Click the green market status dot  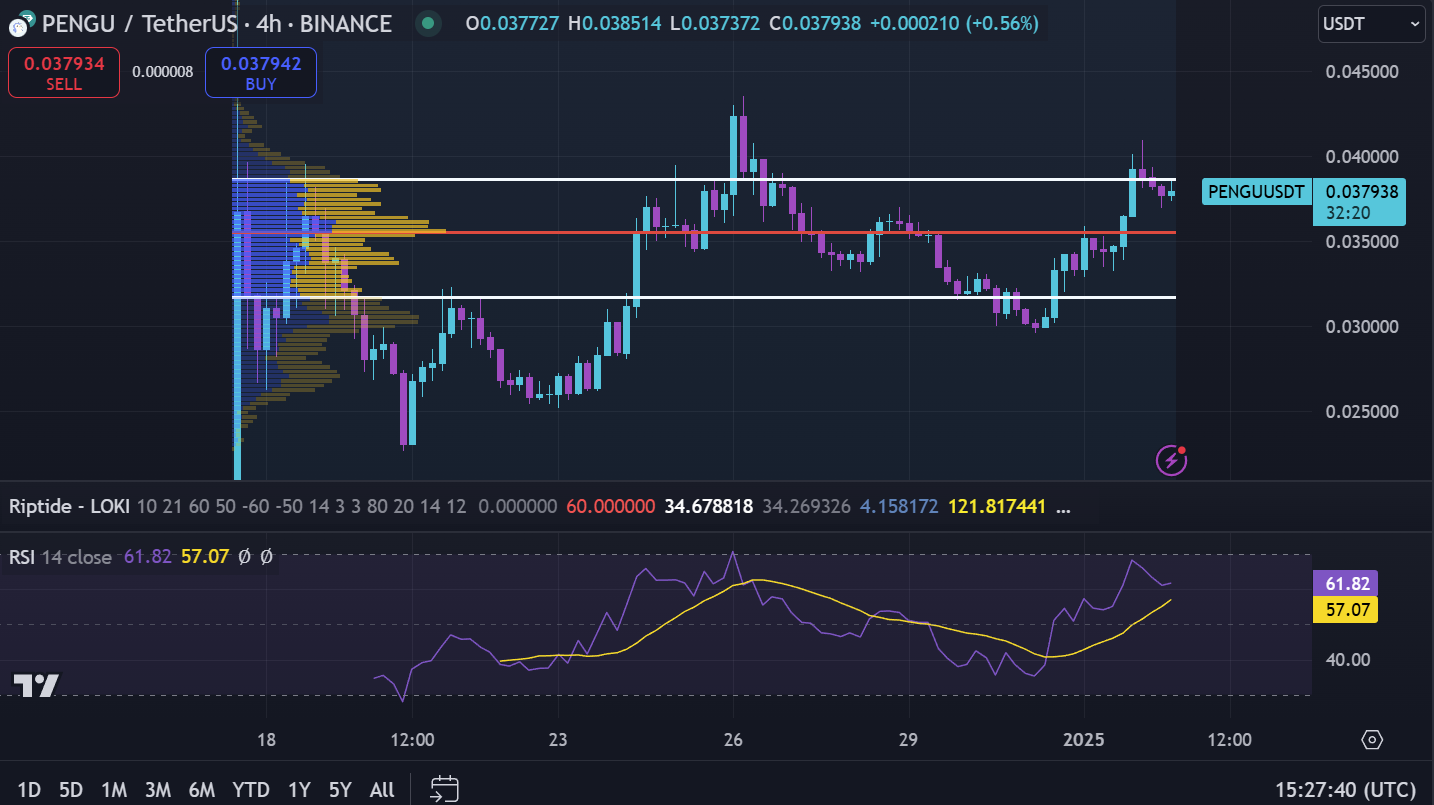pos(429,23)
